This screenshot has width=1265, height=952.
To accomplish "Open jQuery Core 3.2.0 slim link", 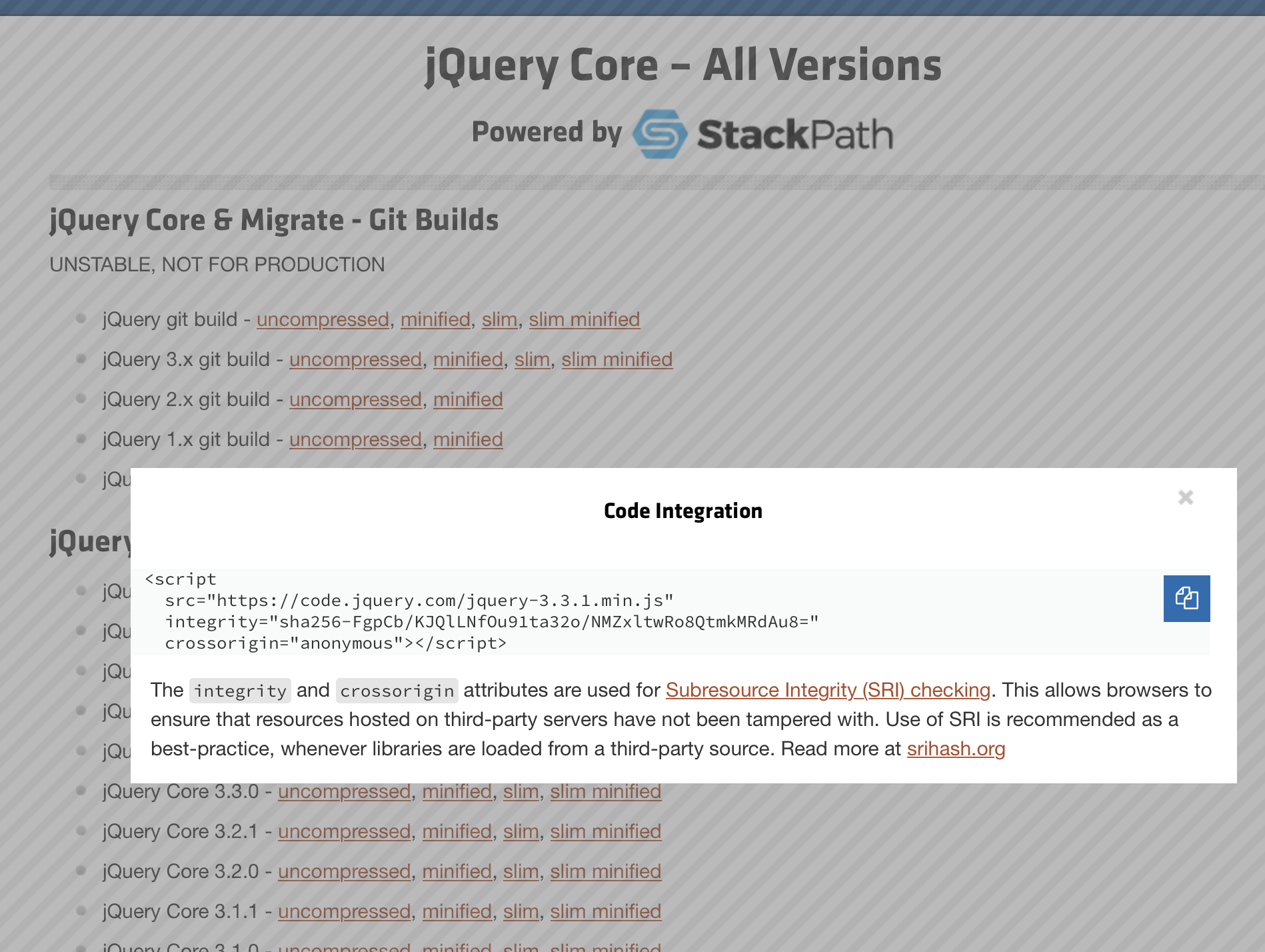I will [521, 871].
